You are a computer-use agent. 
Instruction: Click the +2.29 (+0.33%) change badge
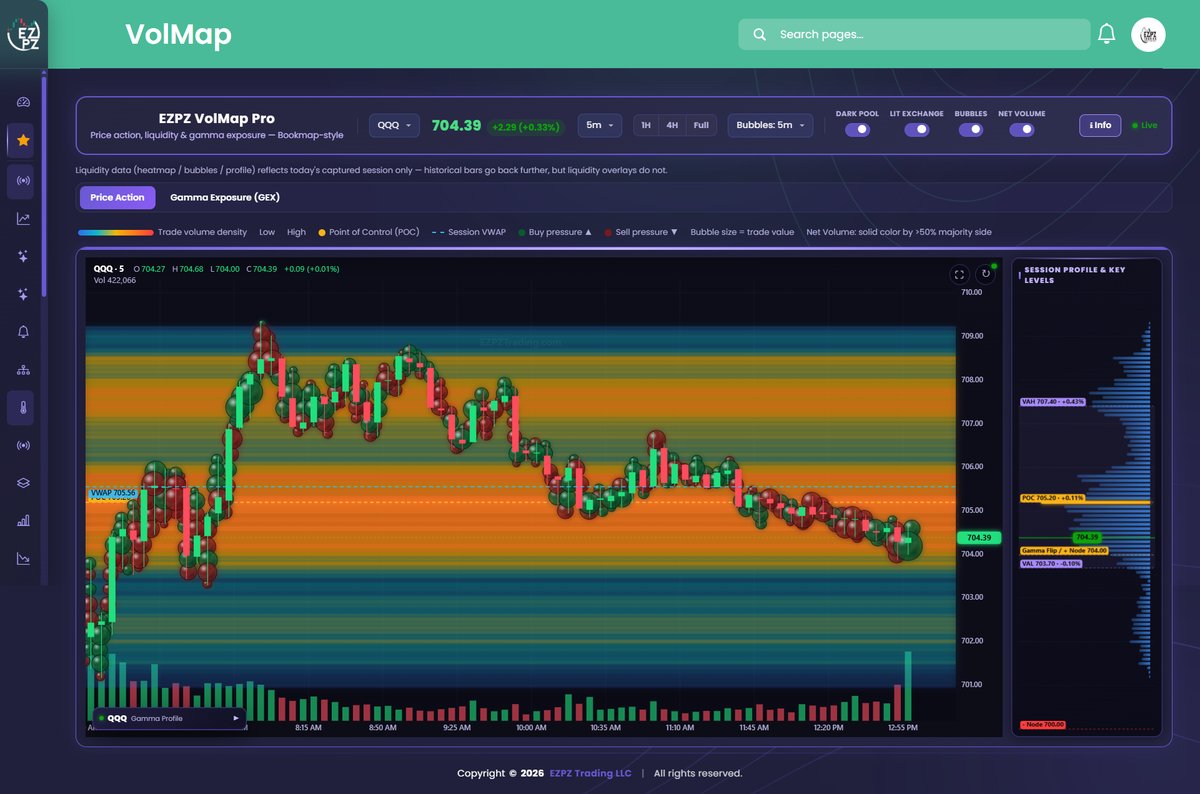pos(526,127)
